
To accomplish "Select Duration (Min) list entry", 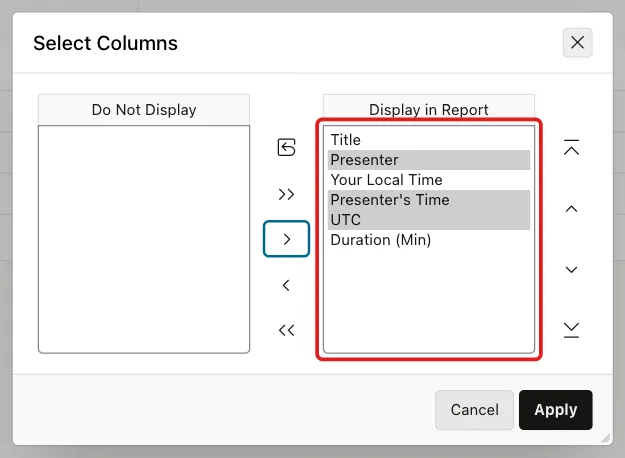I will point(429,240).
